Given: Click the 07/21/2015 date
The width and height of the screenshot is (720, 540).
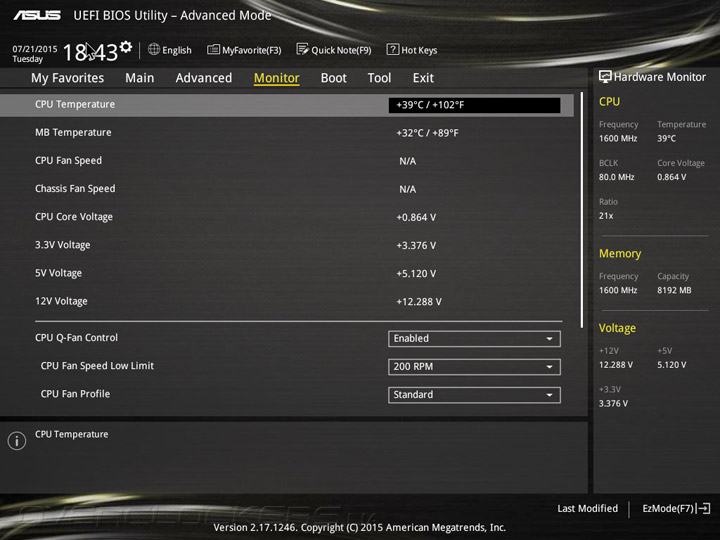Looking at the screenshot, I should tap(34, 49).
